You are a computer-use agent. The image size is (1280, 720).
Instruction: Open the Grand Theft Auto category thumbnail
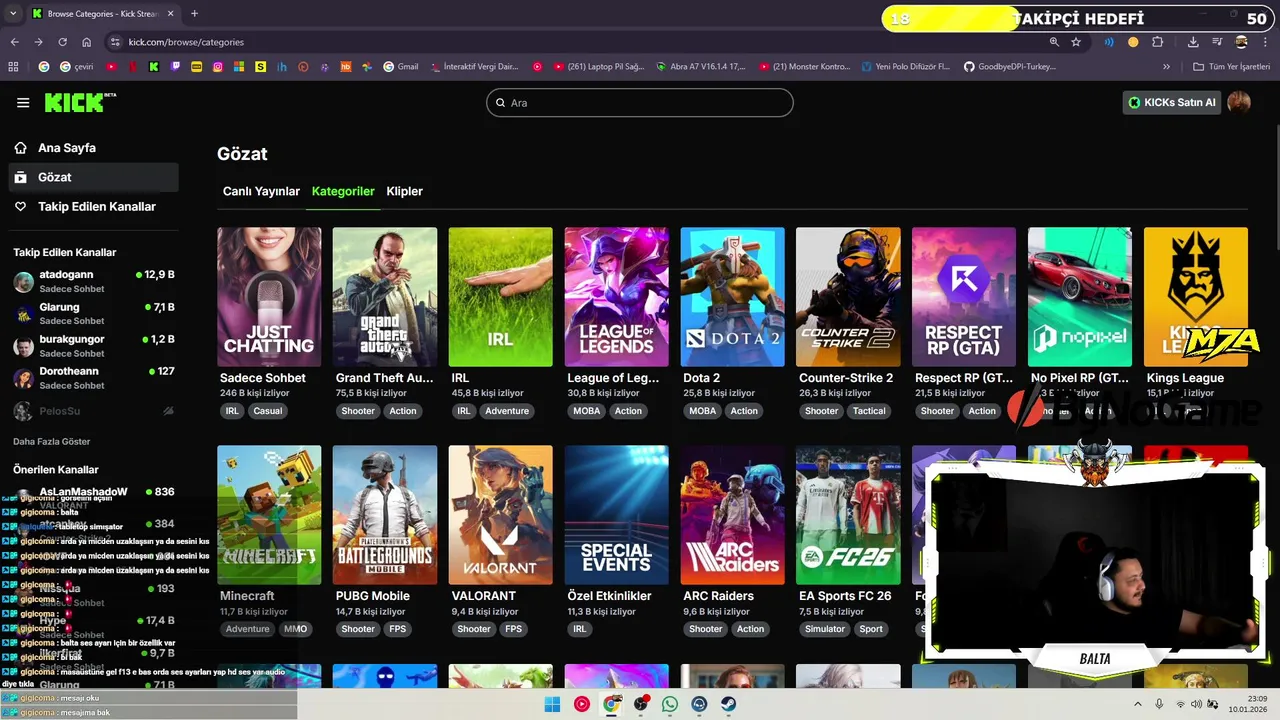coord(385,297)
